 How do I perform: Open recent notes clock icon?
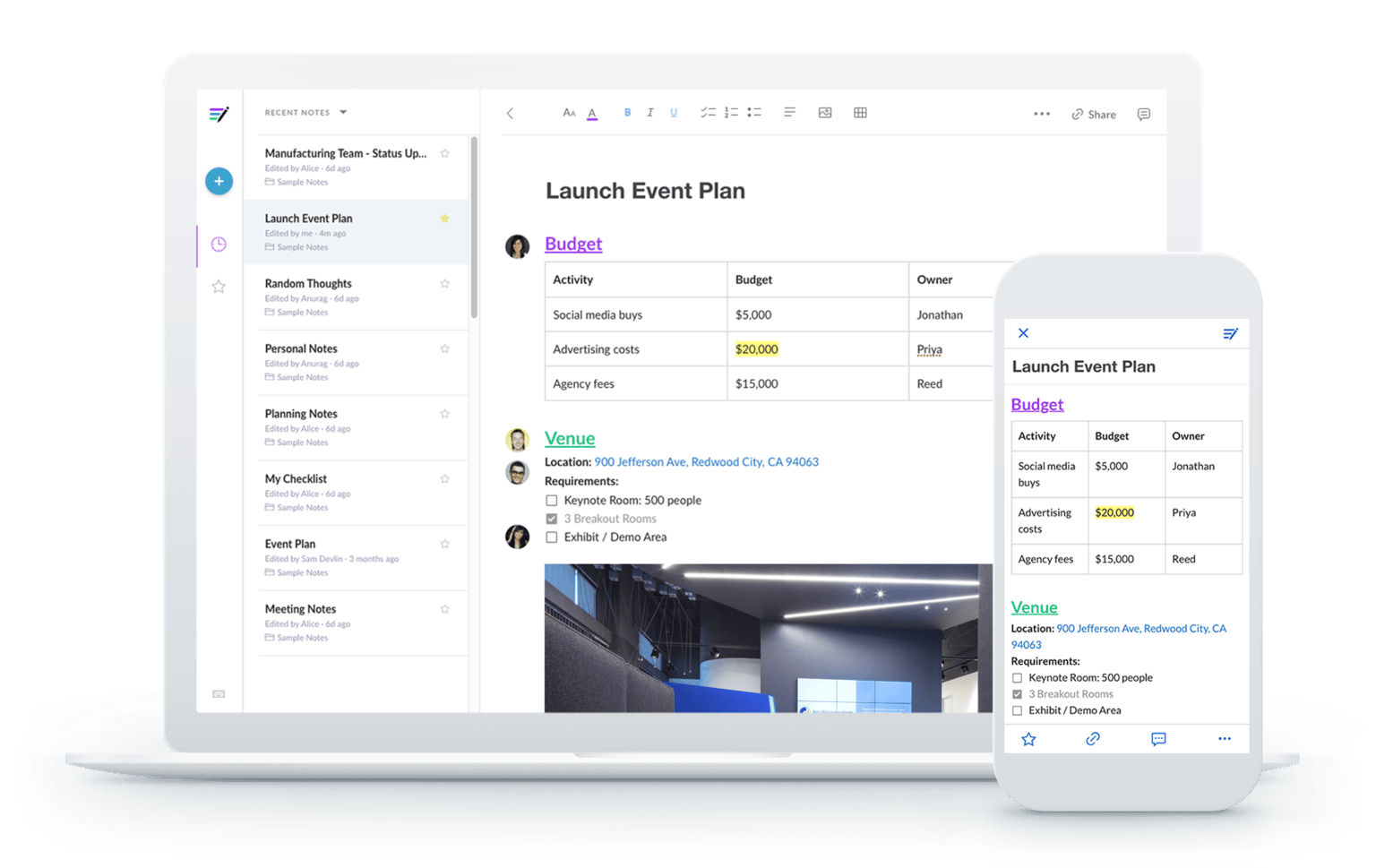219,244
